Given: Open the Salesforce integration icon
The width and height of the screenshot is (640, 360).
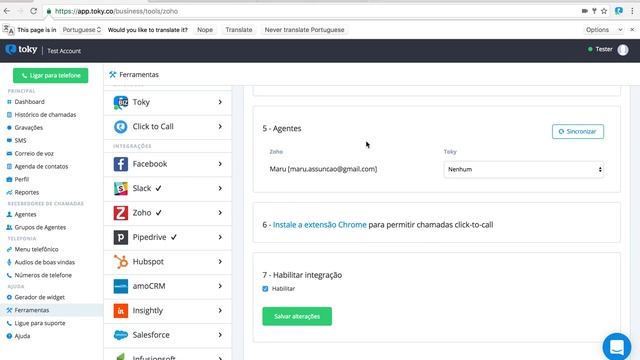Looking at the screenshot, I should point(121,335).
